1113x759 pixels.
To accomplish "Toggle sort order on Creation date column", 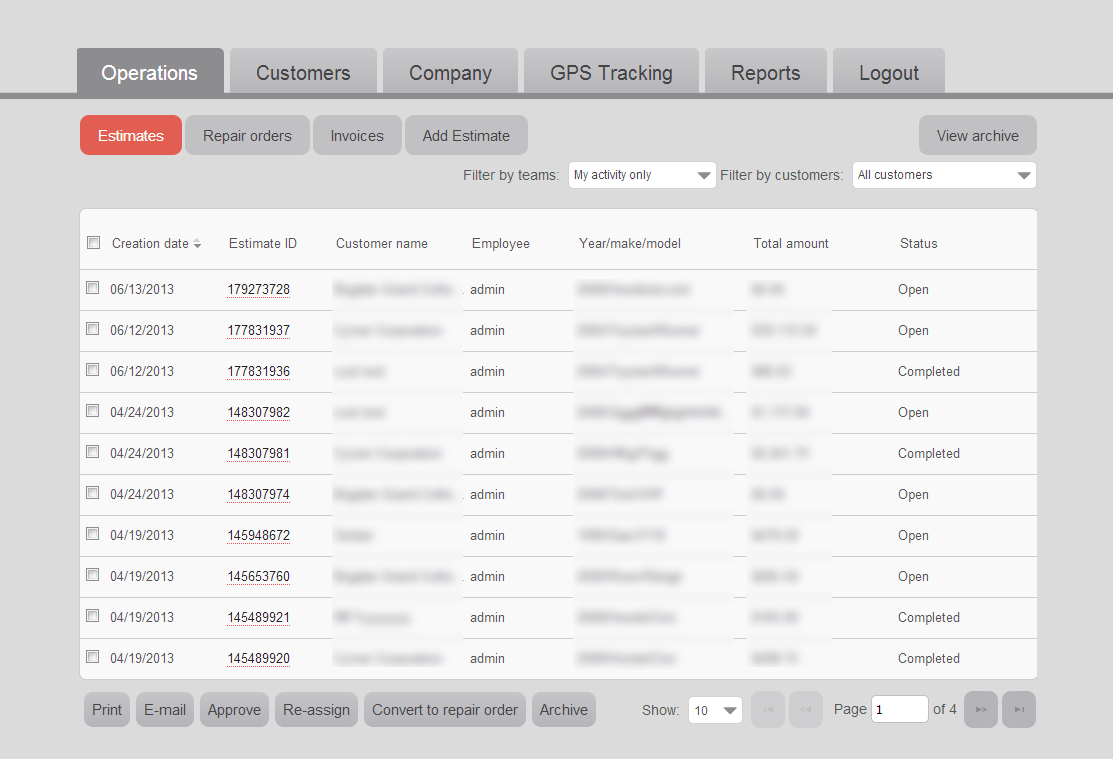I will (x=156, y=243).
